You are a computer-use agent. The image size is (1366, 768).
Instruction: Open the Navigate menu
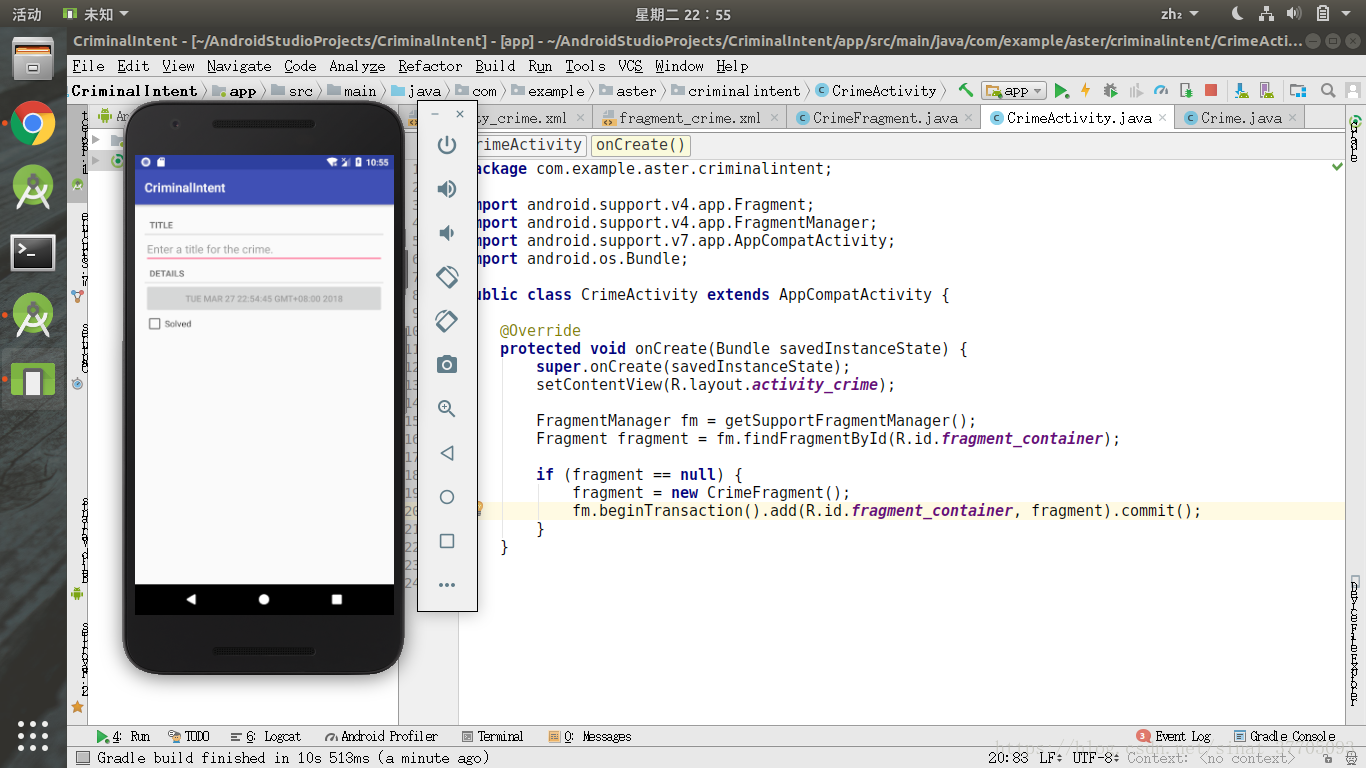pos(239,66)
